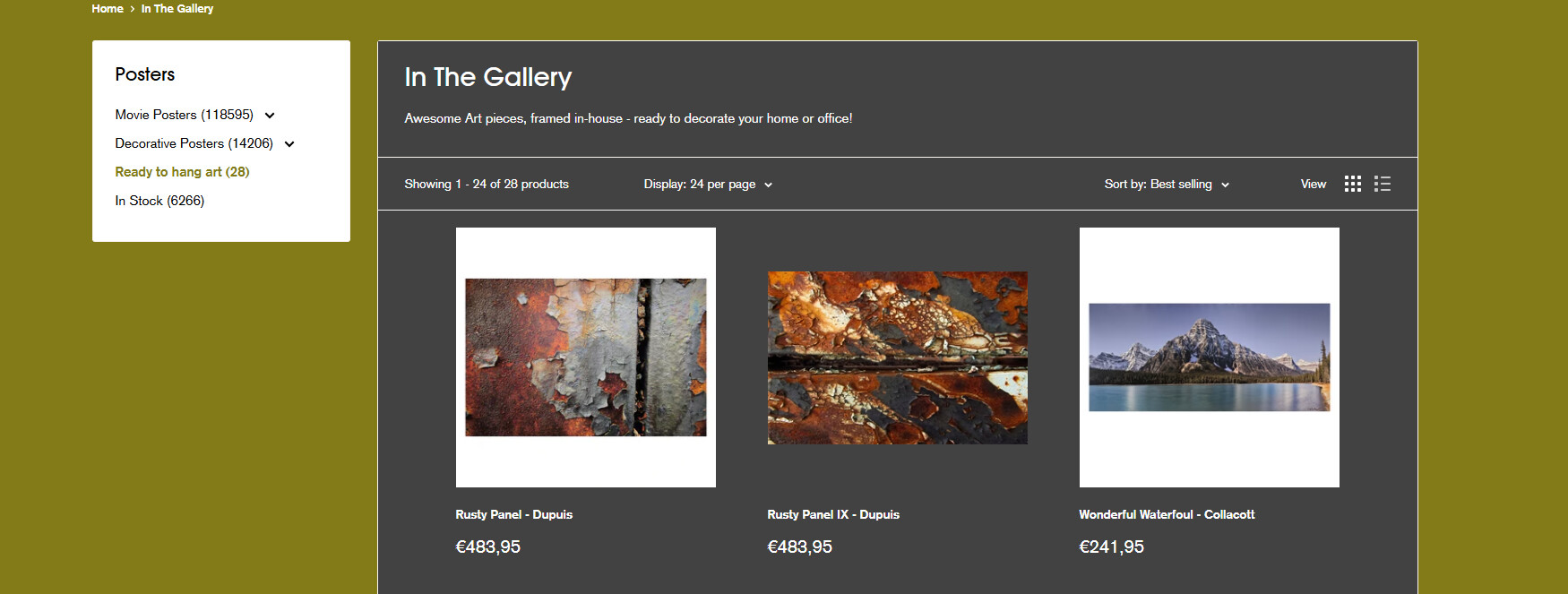Open Decorative Posters category
Screen dimensions: 1568x594
pos(194,143)
